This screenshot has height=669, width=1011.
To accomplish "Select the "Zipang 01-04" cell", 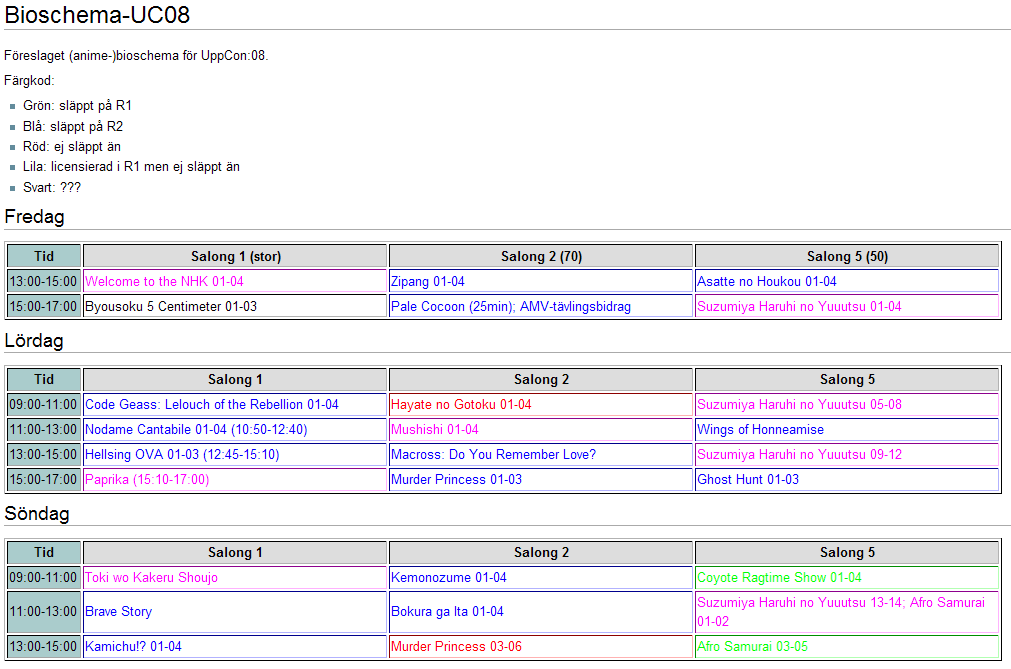I will (x=541, y=281).
